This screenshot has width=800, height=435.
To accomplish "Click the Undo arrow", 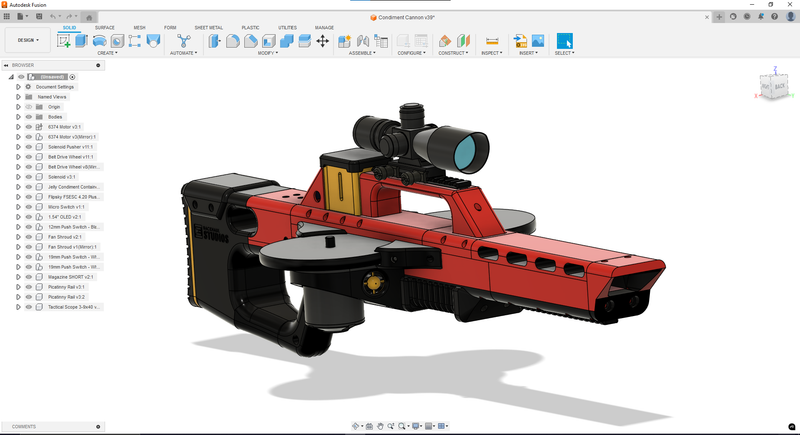I will click(53, 16).
